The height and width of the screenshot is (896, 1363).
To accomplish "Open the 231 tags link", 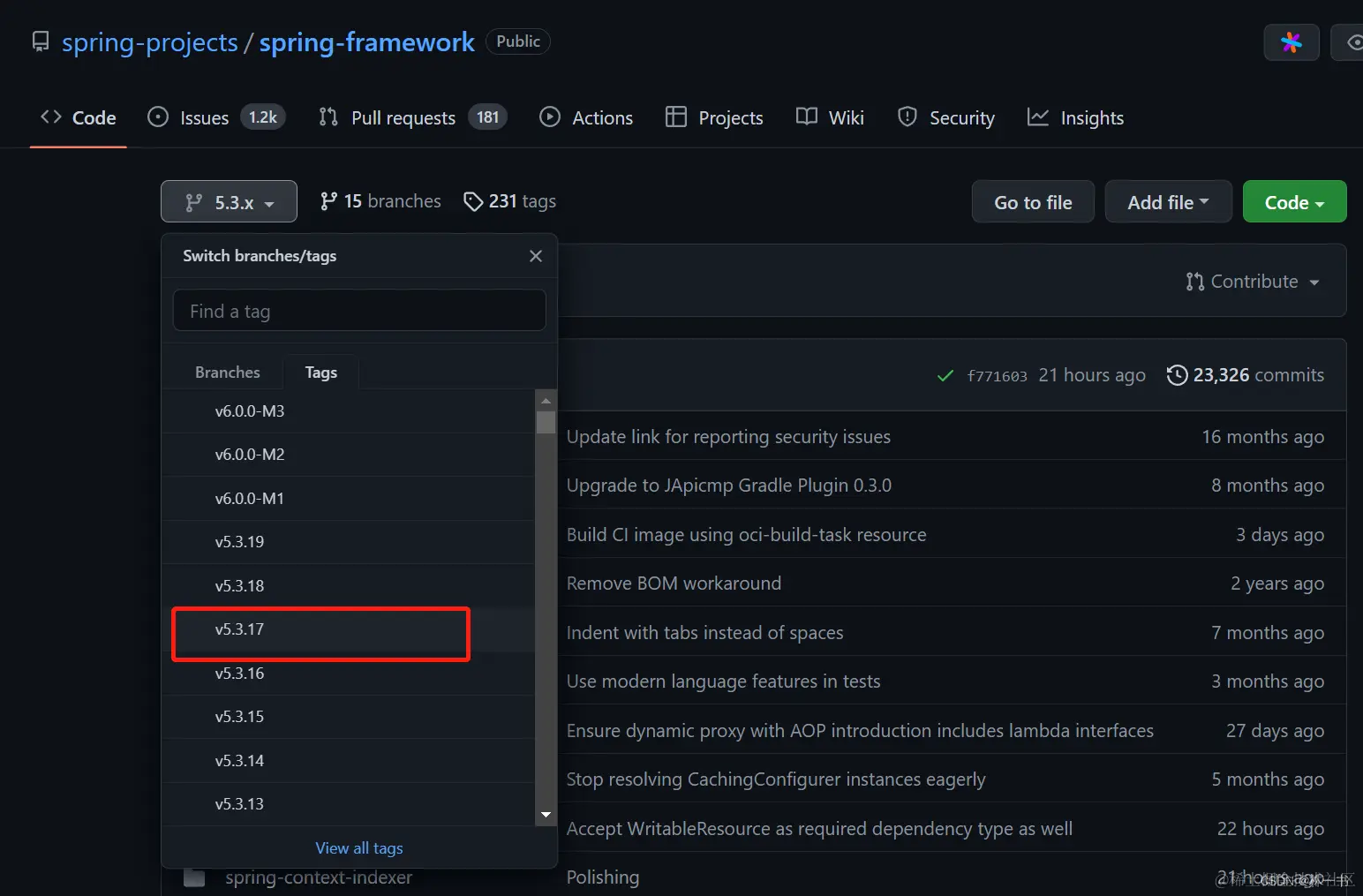I will (510, 201).
